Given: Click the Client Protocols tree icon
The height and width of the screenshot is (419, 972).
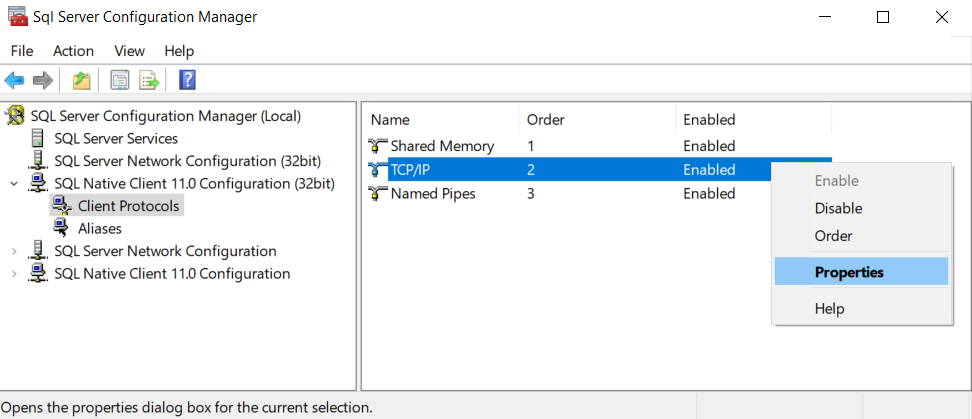Looking at the screenshot, I should (62, 206).
